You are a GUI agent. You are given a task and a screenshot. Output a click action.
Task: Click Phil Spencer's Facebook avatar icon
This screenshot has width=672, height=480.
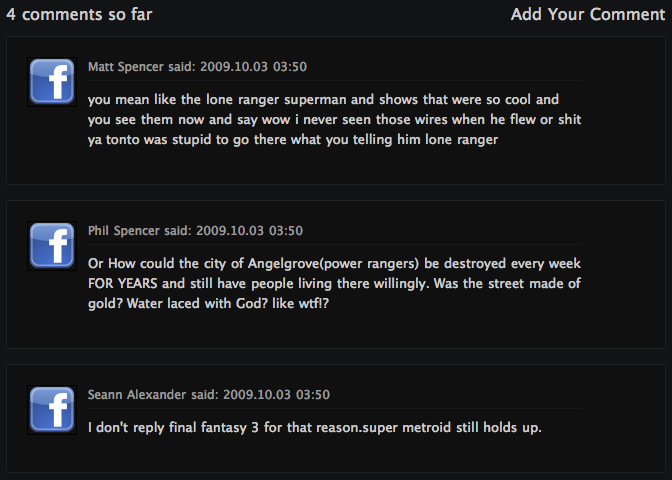click(52, 246)
